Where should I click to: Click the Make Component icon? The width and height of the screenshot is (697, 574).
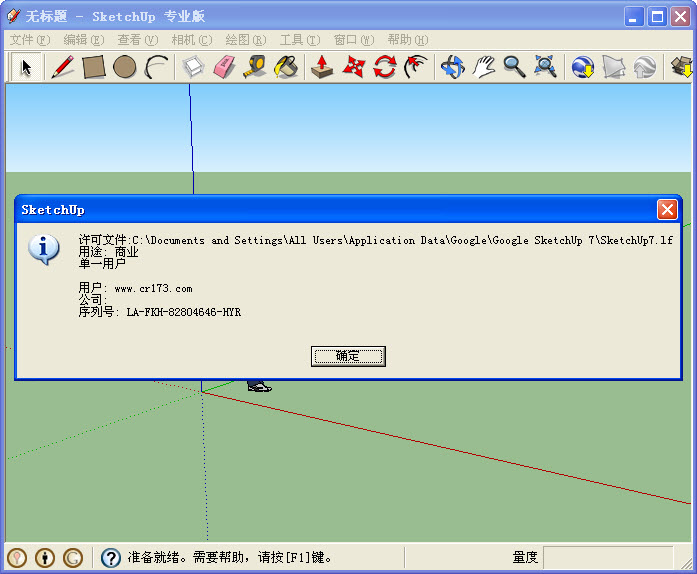tap(193, 67)
